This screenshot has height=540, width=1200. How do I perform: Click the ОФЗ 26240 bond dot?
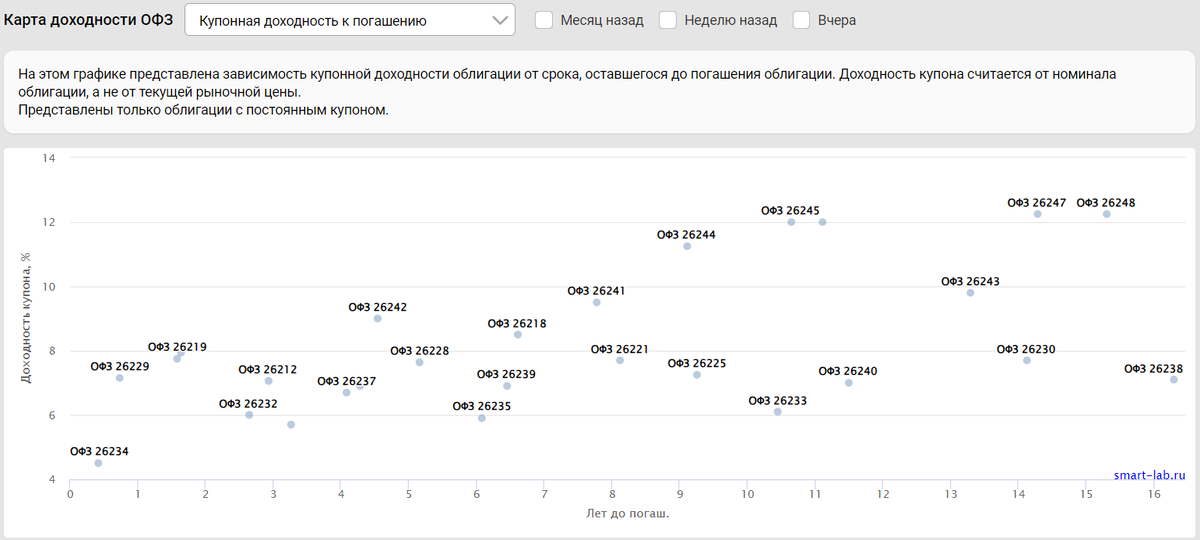point(849,383)
